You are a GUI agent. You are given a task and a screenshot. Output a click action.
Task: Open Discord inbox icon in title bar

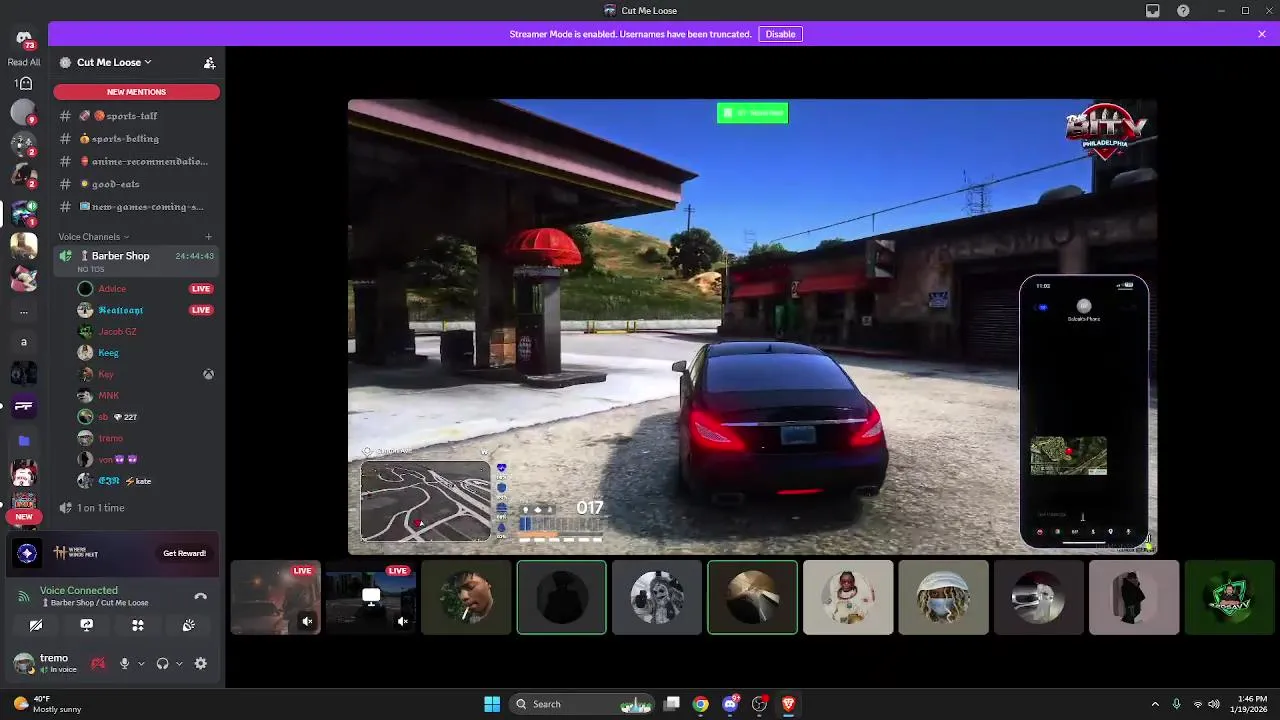(x=1153, y=11)
